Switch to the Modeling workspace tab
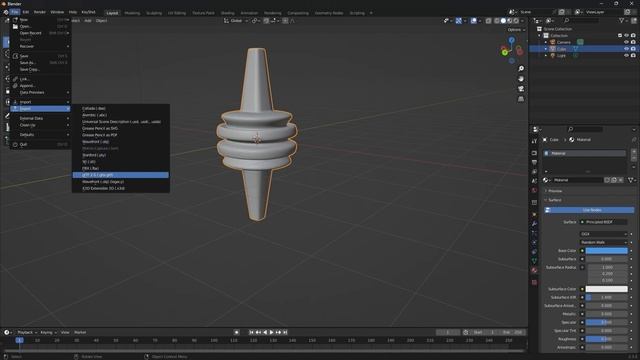This screenshot has height=360, width=640. [x=132, y=13]
